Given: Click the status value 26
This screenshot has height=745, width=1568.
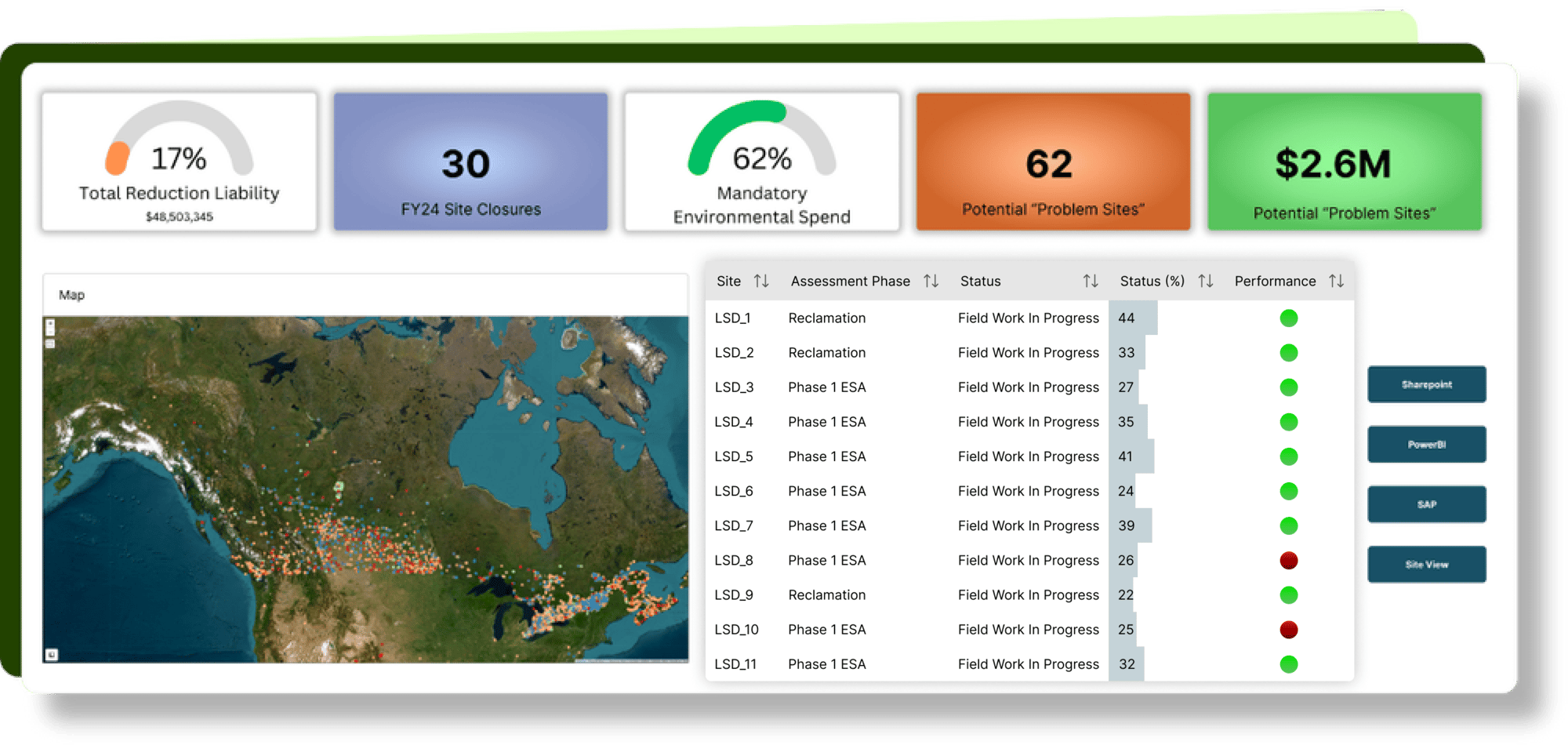Looking at the screenshot, I should [1127, 561].
